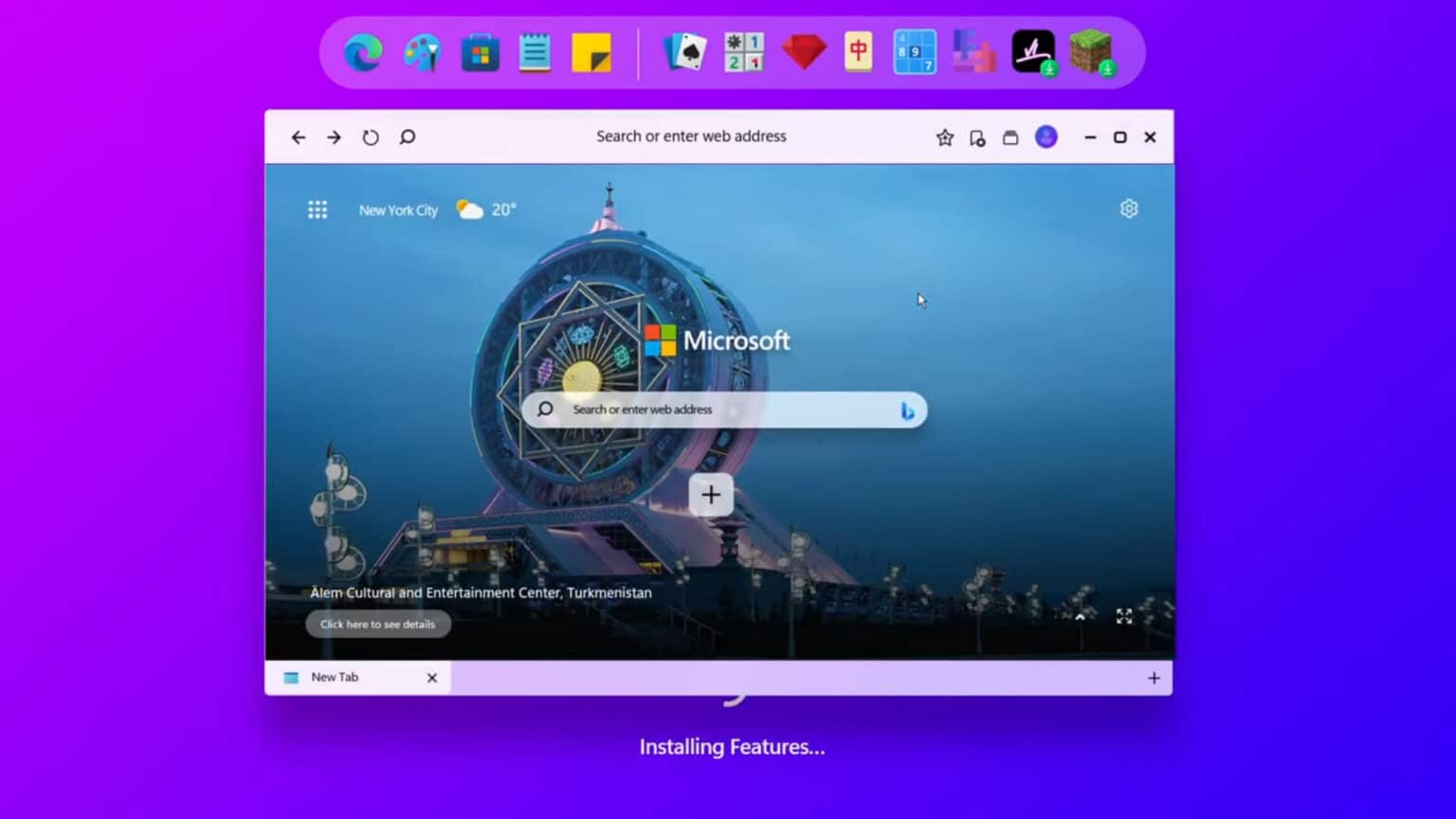The width and height of the screenshot is (1456, 819).
Task: Click here to see details about Turkmenistan
Action: point(377,624)
